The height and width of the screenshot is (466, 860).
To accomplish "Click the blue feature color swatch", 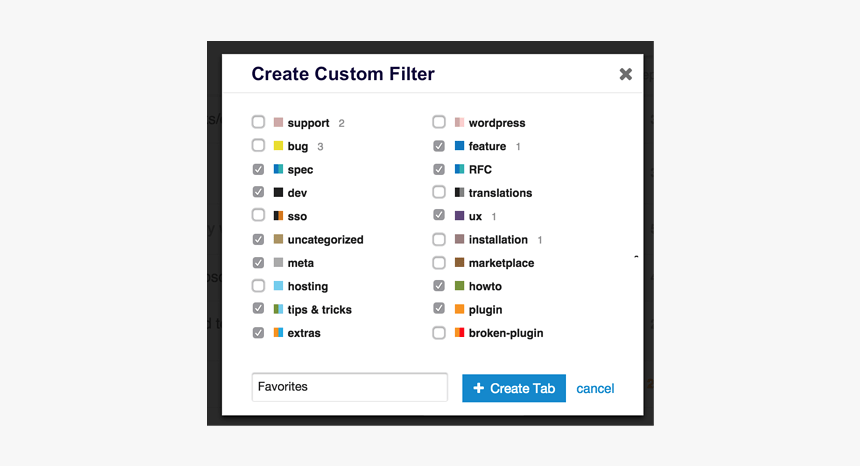I will point(460,146).
